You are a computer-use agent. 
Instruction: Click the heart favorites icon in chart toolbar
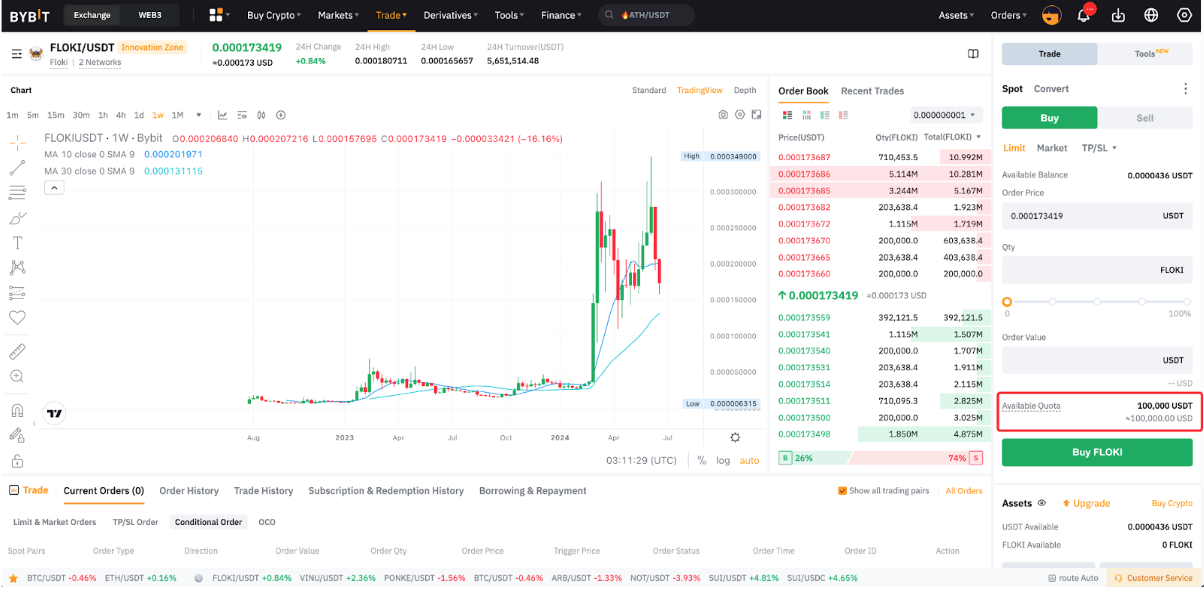(17, 317)
